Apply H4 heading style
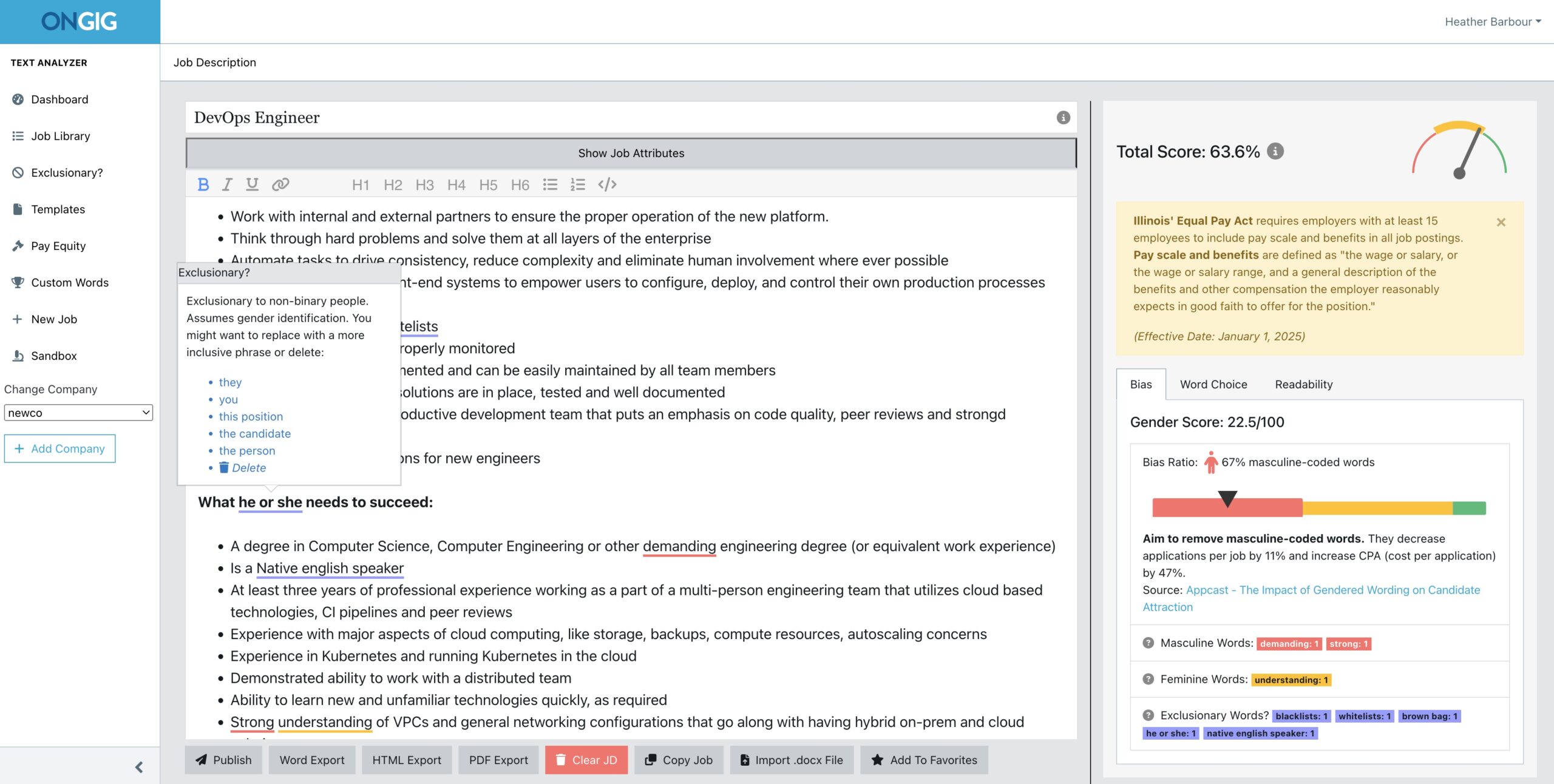 coord(456,184)
